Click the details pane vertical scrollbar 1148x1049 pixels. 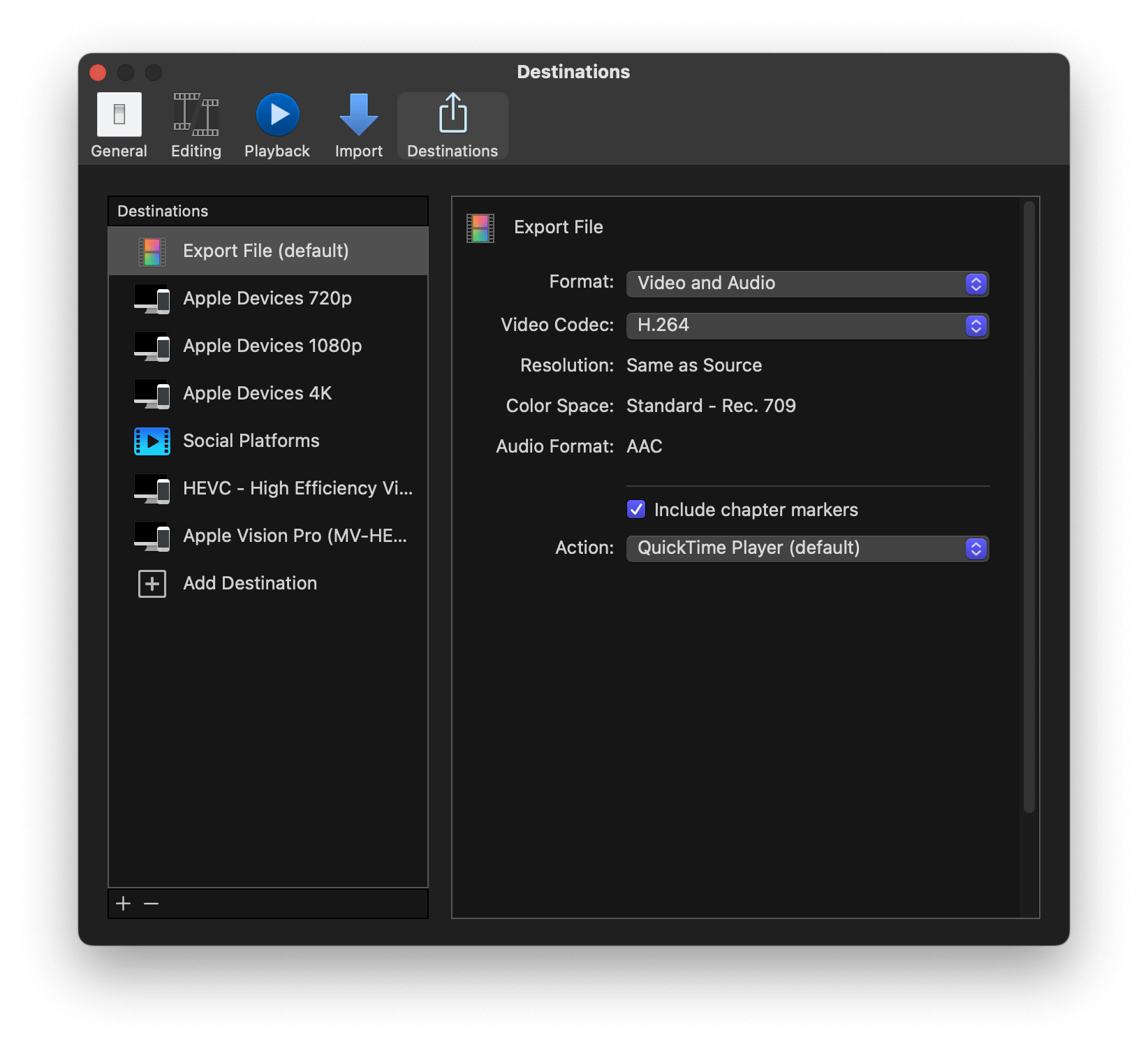point(1029,507)
